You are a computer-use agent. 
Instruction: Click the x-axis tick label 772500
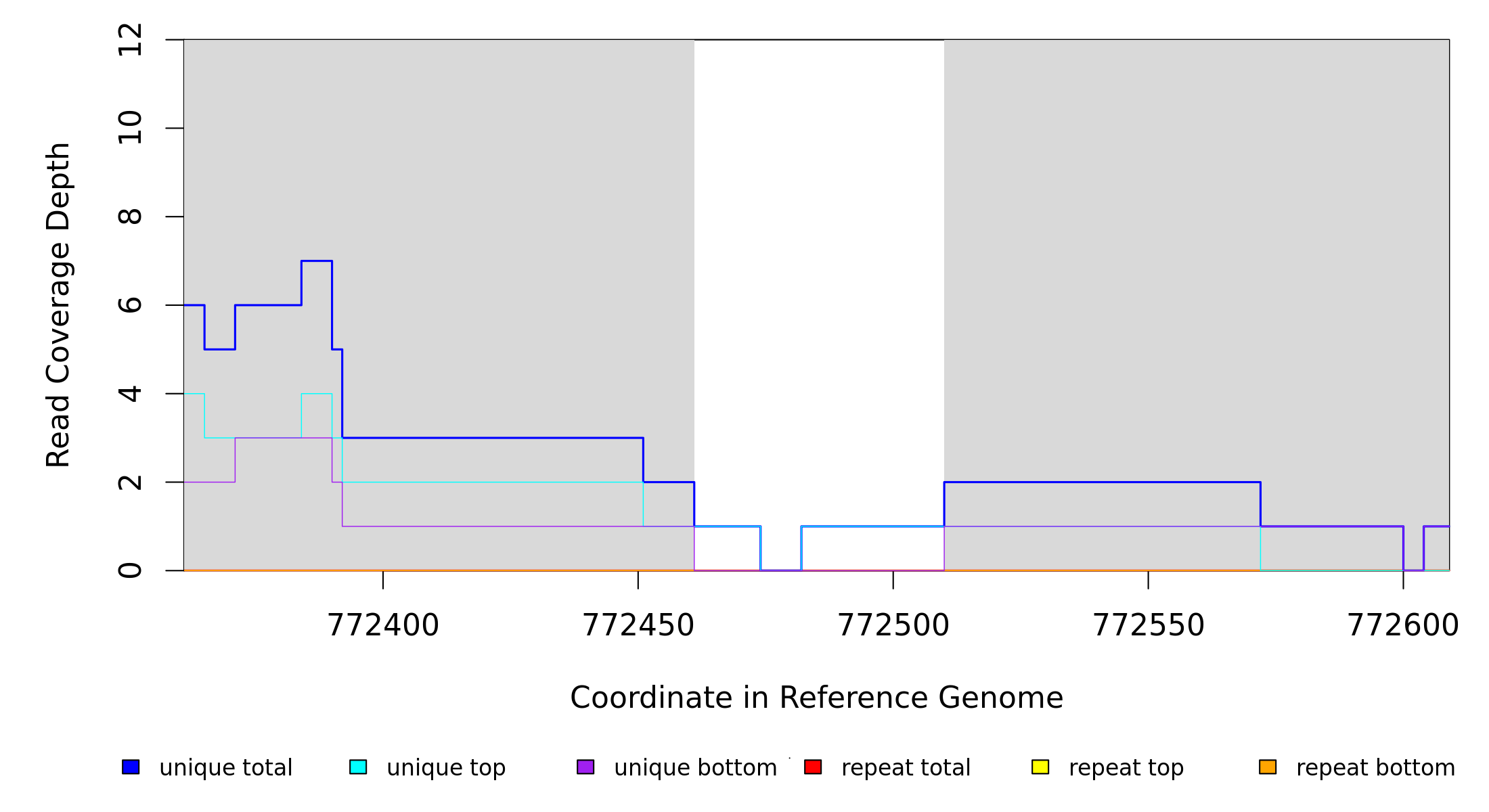(893, 625)
